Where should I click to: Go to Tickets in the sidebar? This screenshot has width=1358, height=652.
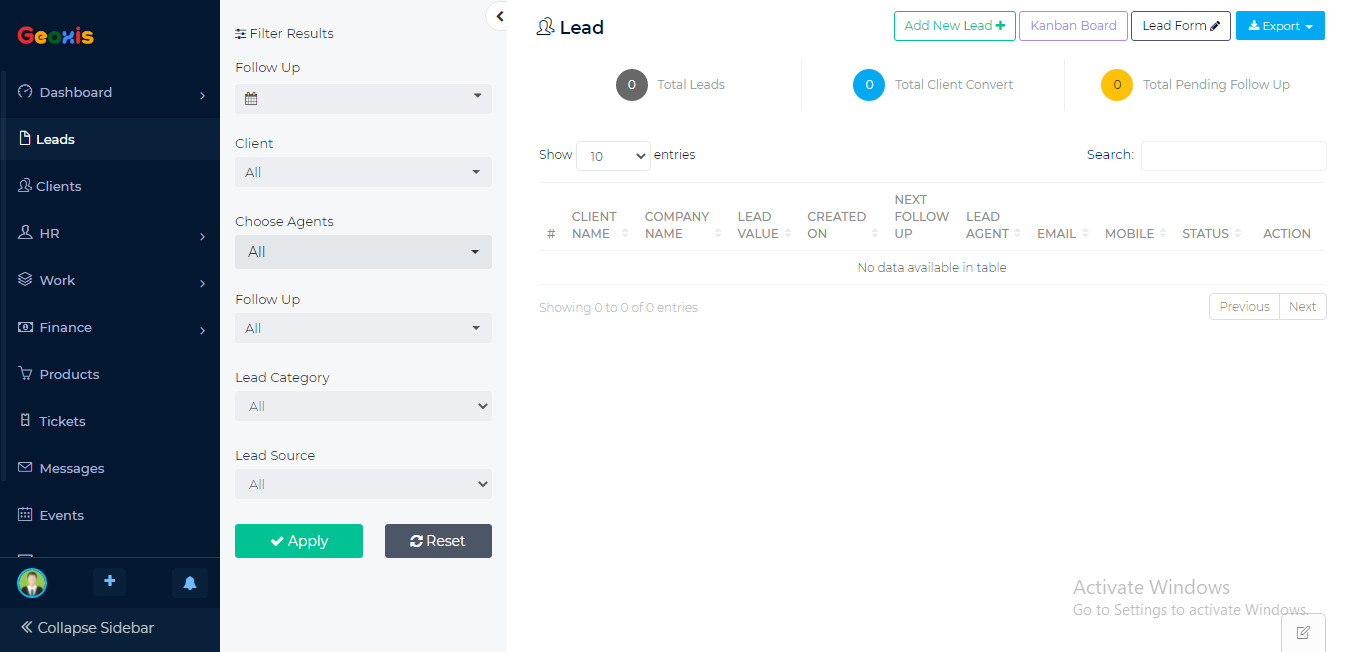pos(62,422)
